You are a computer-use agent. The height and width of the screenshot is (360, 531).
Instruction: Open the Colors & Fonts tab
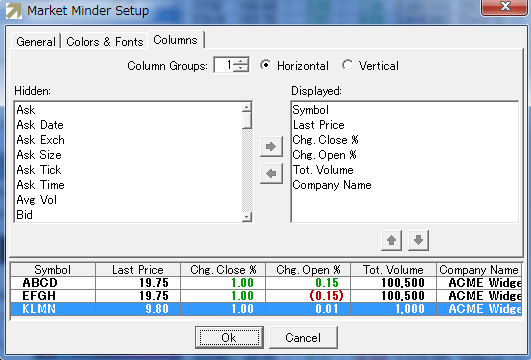[x=105, y=42]
